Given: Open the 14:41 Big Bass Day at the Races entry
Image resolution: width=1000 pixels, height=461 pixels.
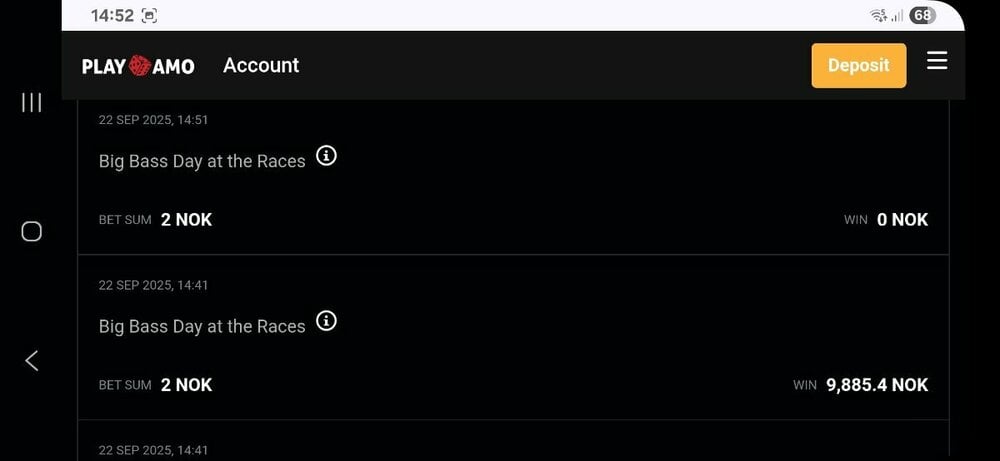Looking at the screenshot, I should pyautogui.click(x=513, y=337).
